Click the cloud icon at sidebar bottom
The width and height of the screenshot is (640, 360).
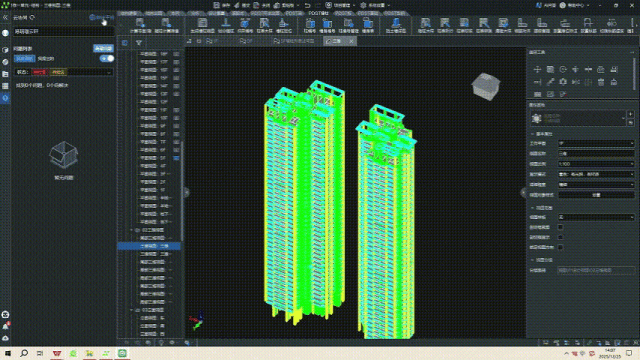(x=5, y=338)
